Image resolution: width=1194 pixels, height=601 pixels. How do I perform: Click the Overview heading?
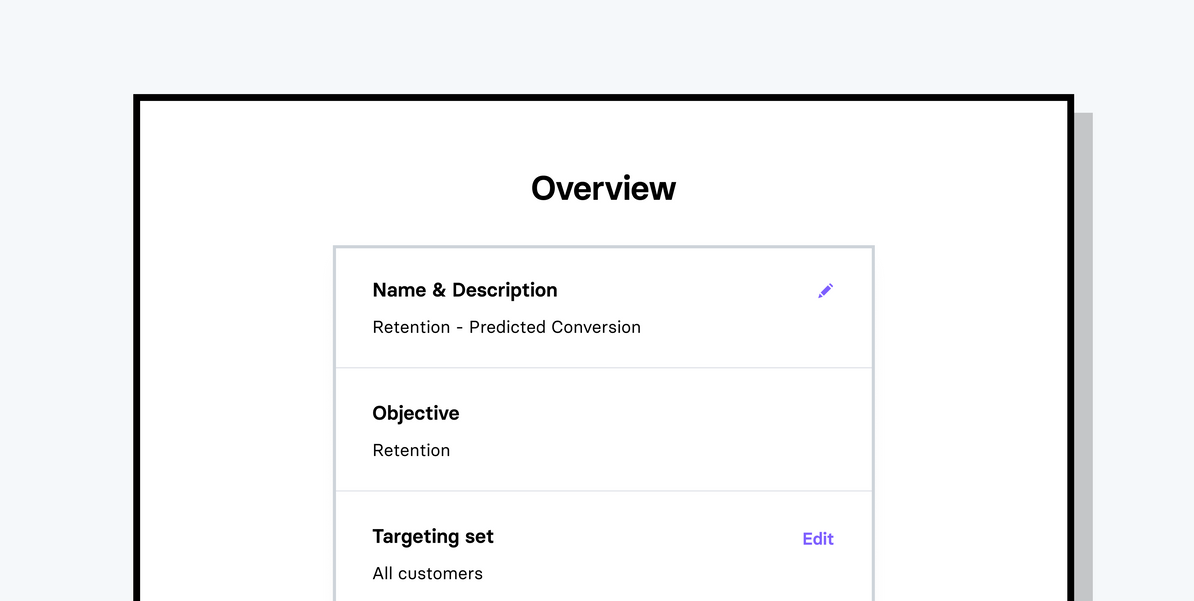(x=603, y=188)
